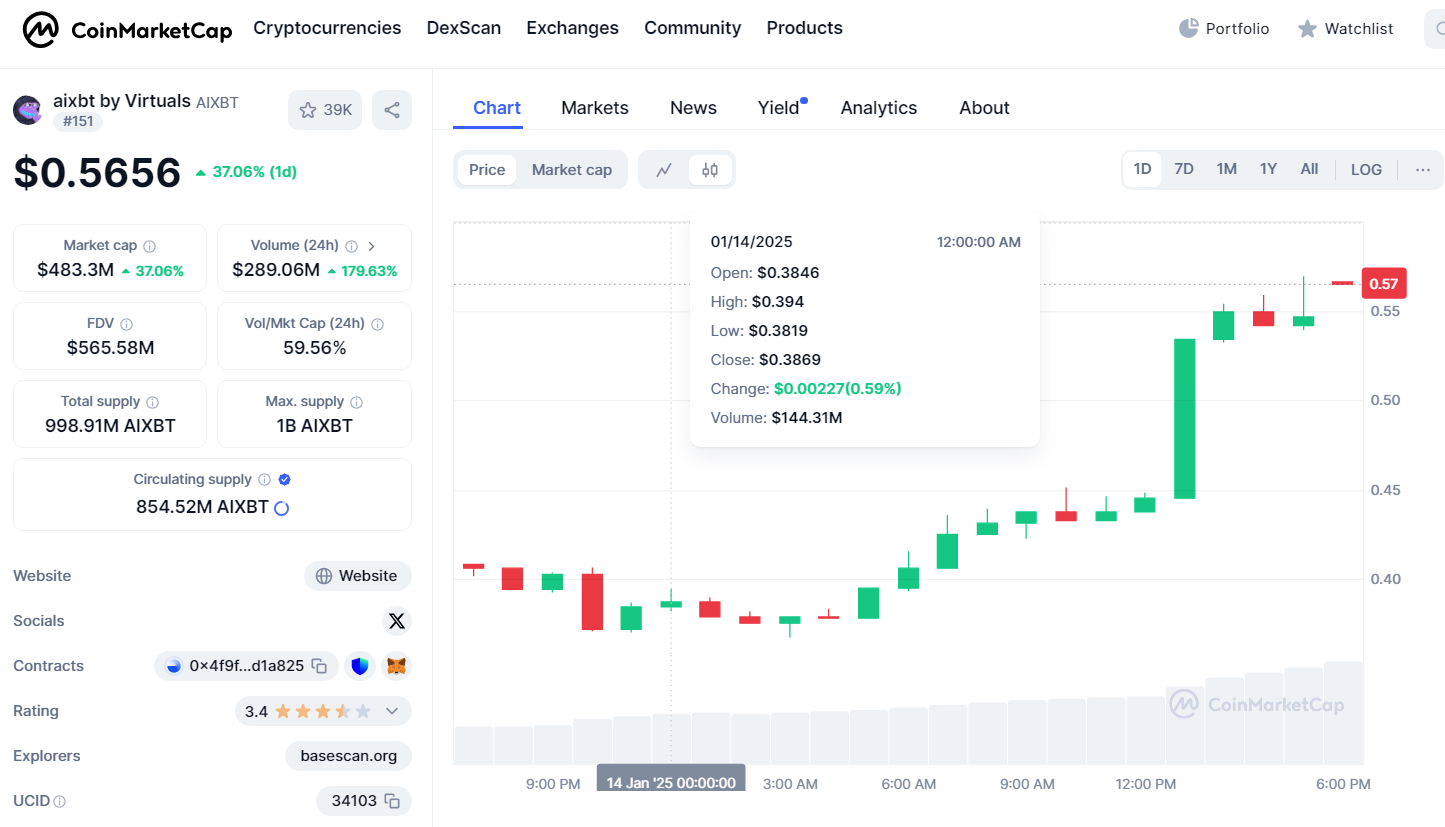The width and height of the screenshot is (1445, 827).
Task: Click the Market cap info icon
Action: 149,246
